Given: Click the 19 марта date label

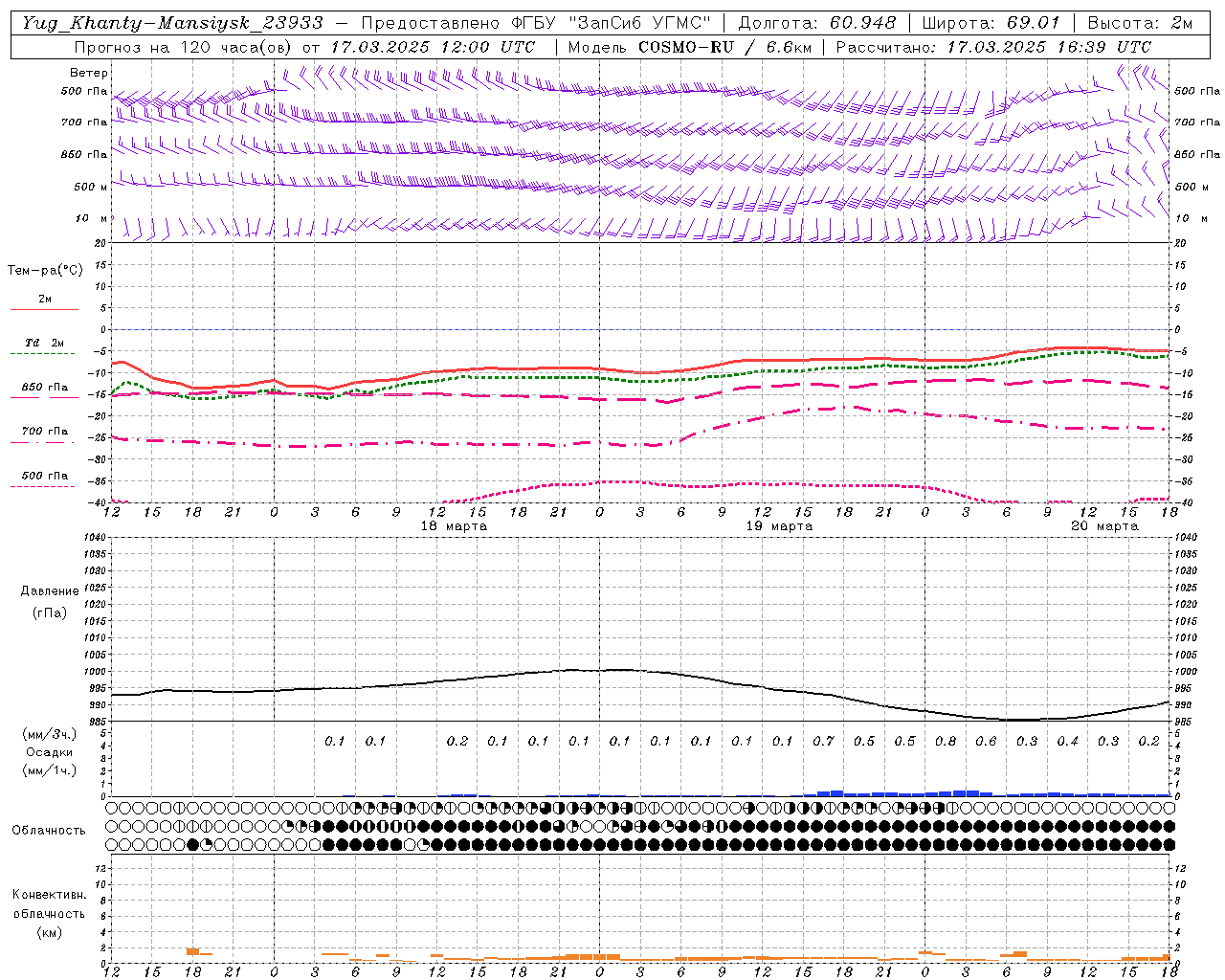Looking at the screenshot, I should click(x=779, y=526).
